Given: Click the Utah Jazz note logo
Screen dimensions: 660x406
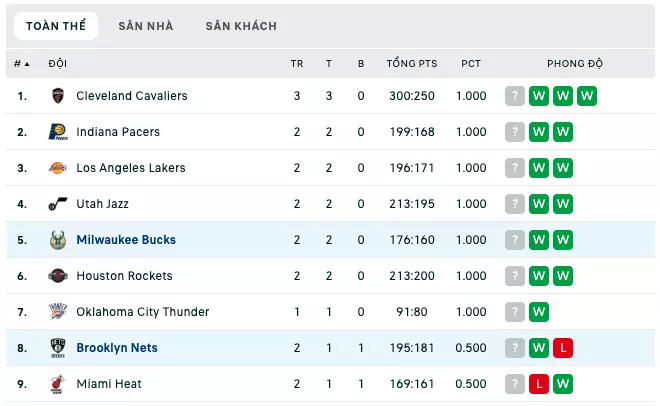Looking at the screenshot, I should (x=58, y=204).
